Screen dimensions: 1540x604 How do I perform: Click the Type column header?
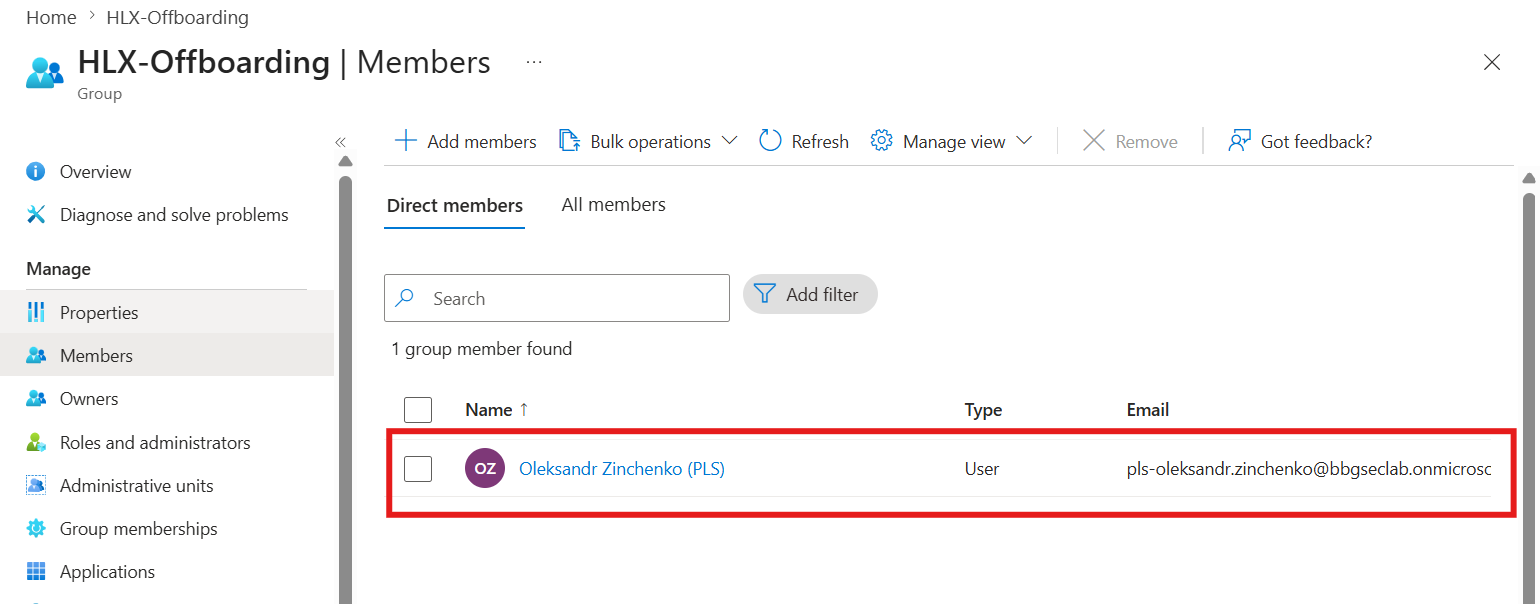983,410
